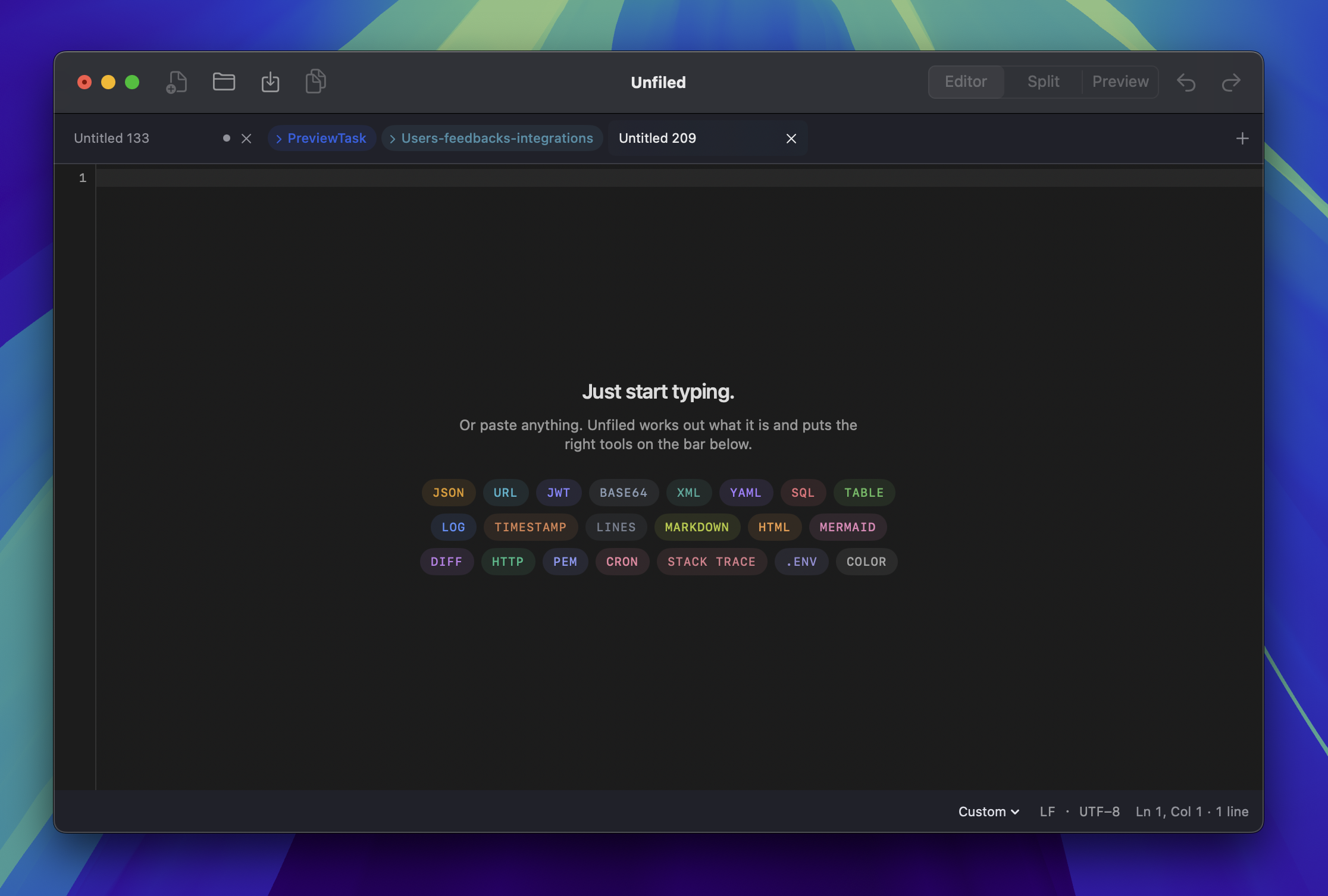Screen dimensions: 1328x896
Task: Click the BASE64 format chip
Action: pos(624,493)
